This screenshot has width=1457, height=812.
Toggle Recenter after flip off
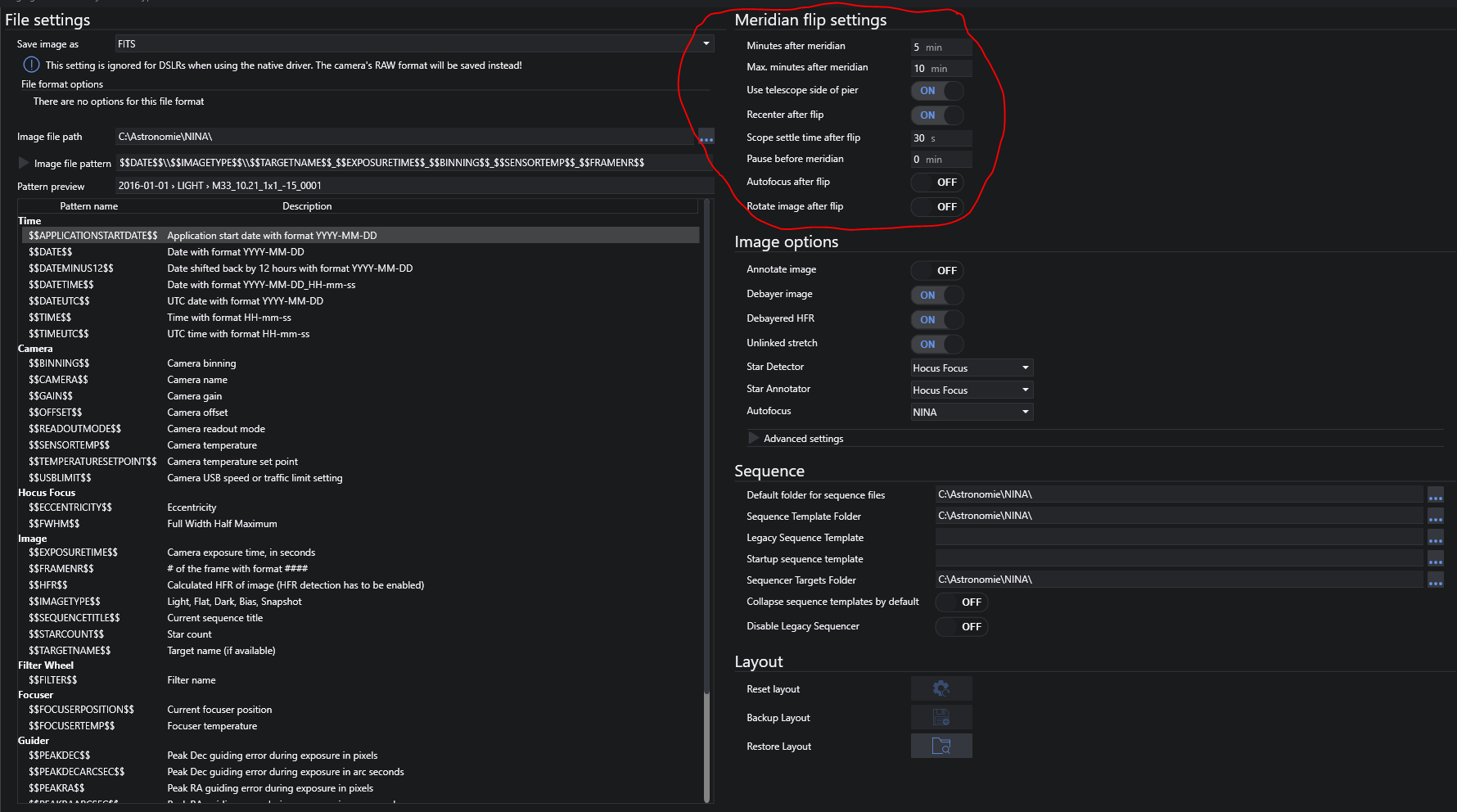[x=937, y=115]
